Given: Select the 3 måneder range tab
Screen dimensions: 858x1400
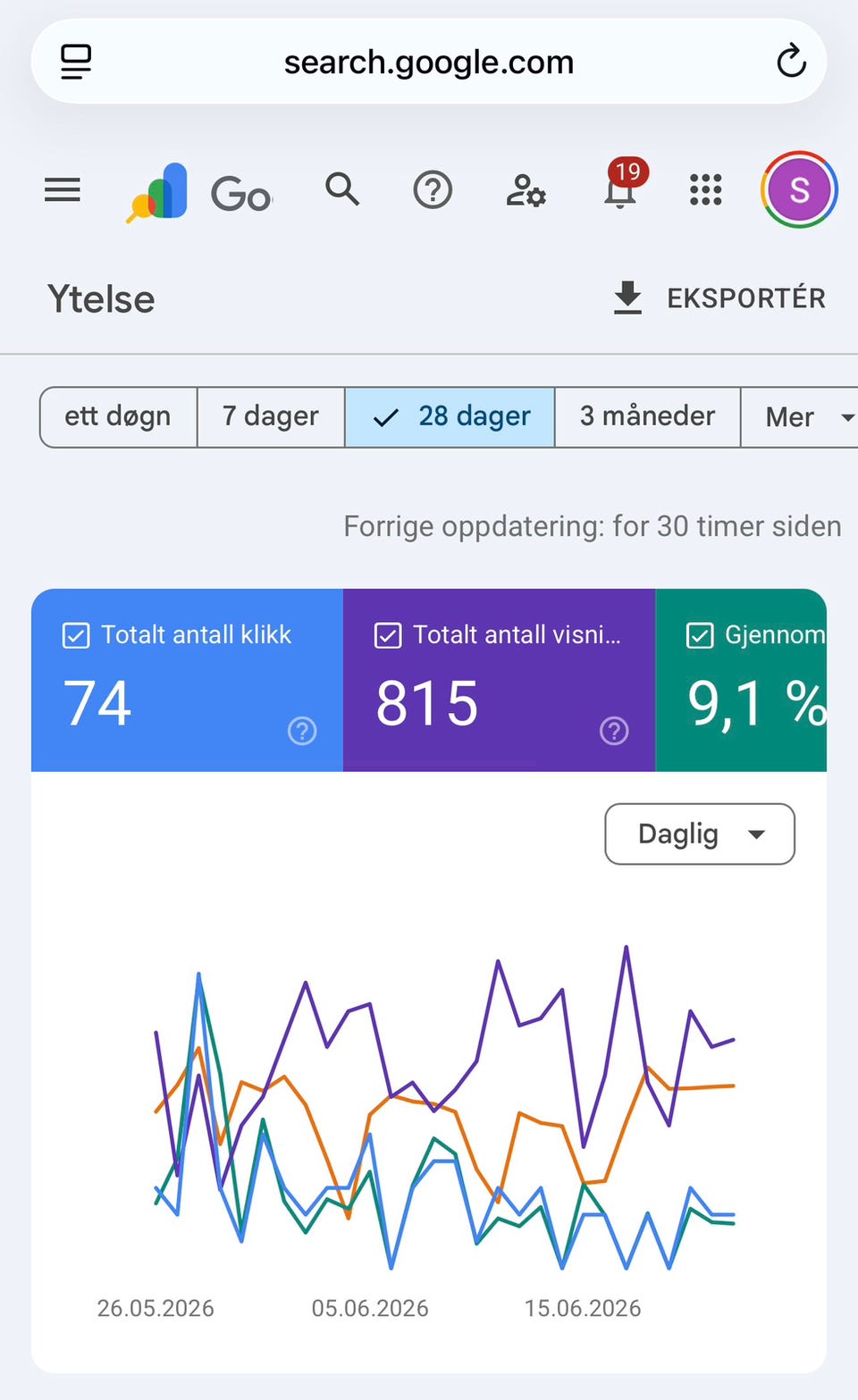Looking at the screenshot, I should 648,416.
